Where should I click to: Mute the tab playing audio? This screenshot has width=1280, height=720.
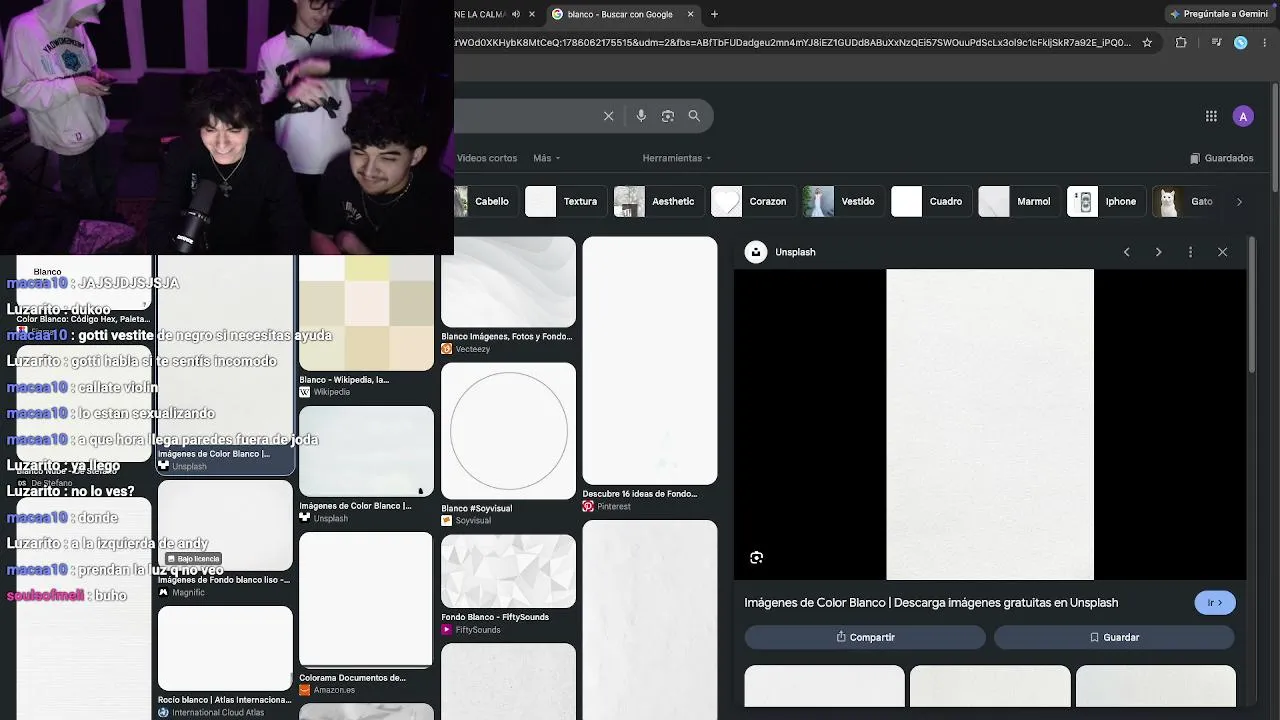[x=516, y=14]
